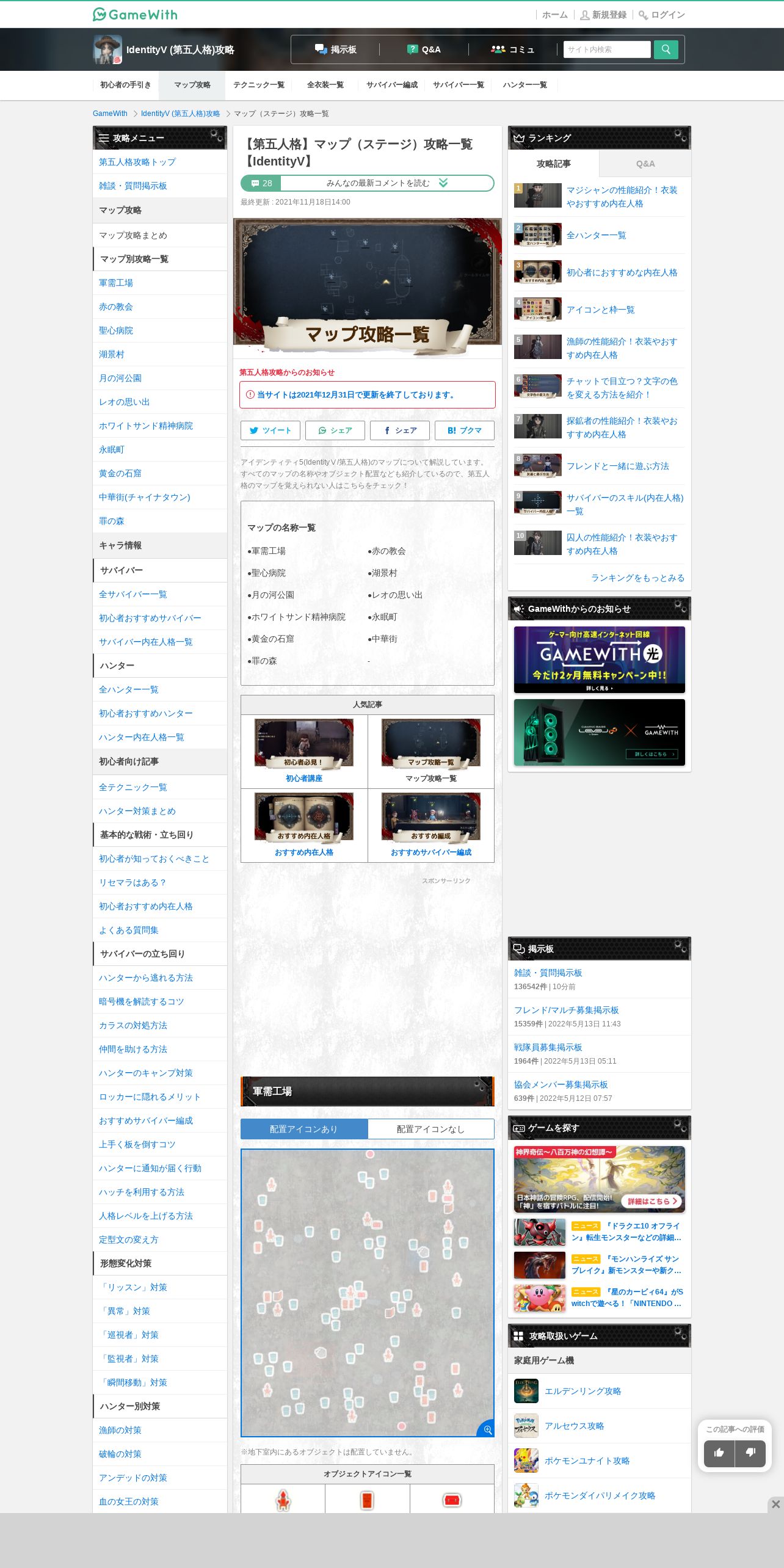Click the アルセウス攻略 game icon

[526, 1426]
